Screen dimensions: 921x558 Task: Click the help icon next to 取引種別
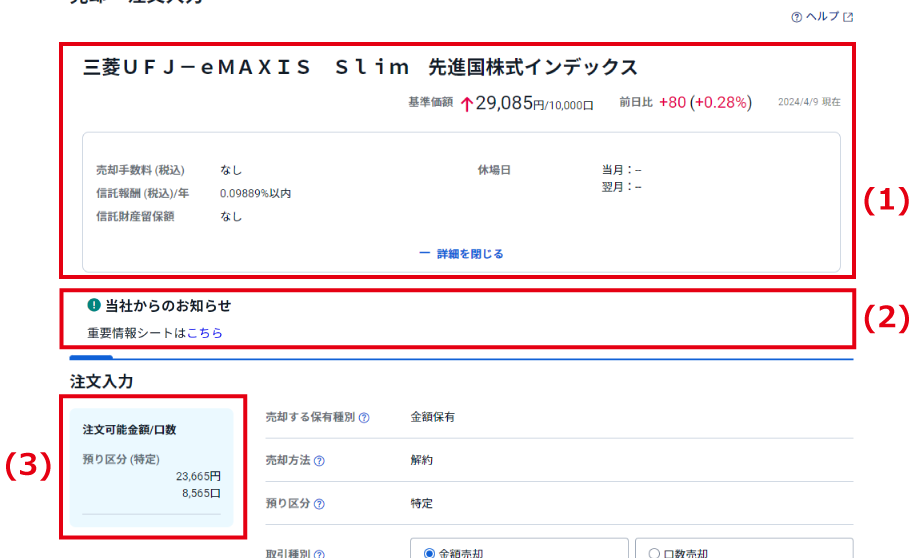pyautogui.click(x=319, y=553)
